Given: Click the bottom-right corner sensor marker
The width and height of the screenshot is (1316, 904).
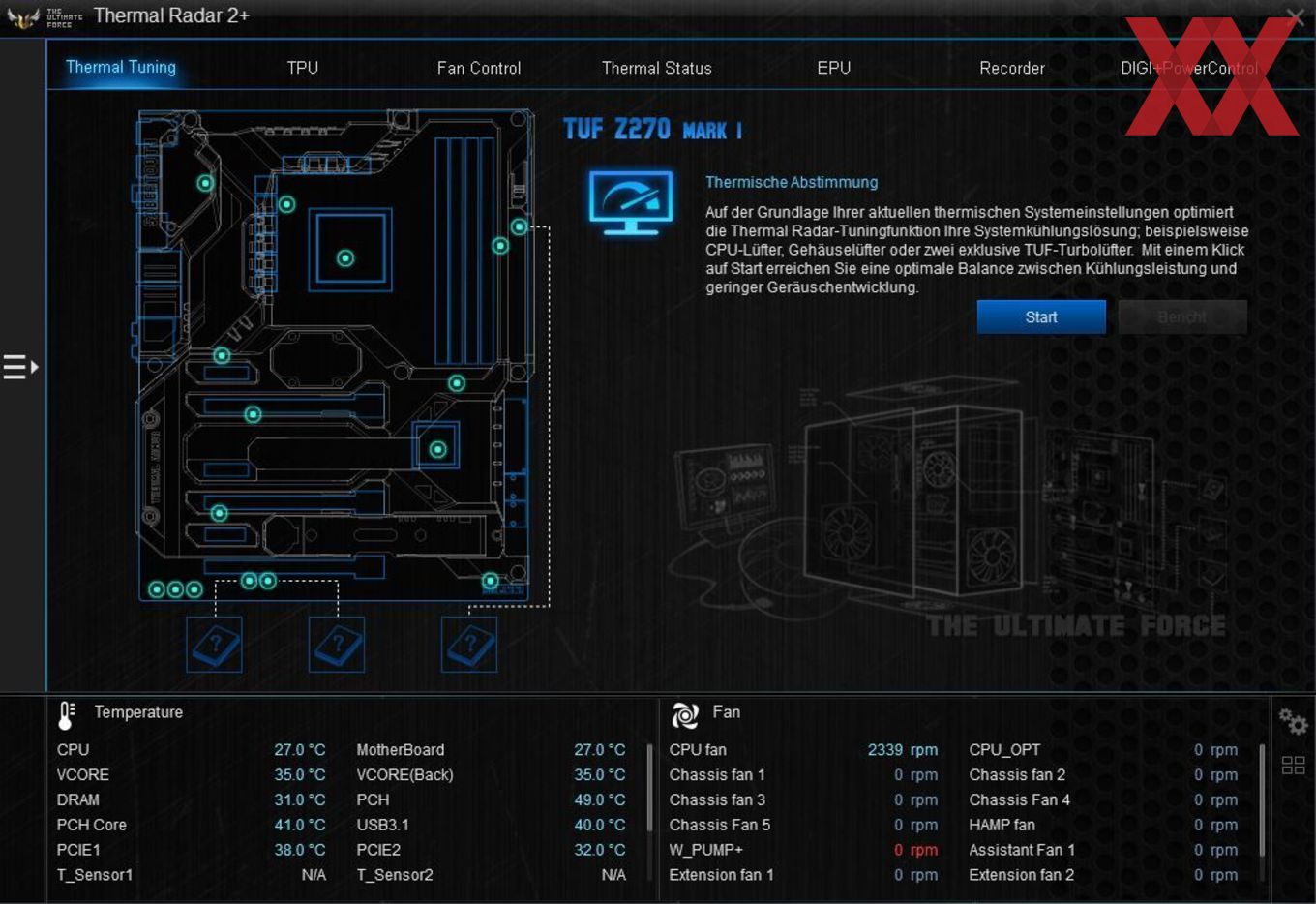Looking at the screenshot, I should [491, 582].
